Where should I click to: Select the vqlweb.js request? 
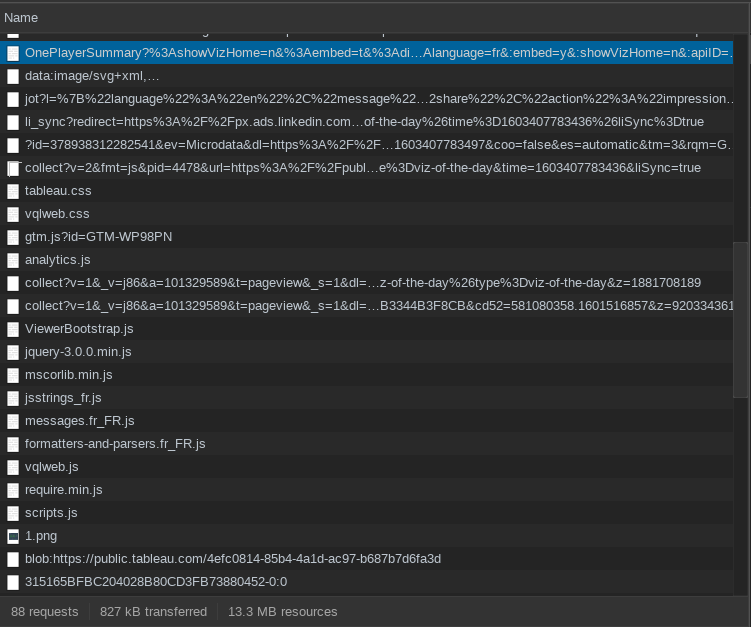(x=366, y=467)
